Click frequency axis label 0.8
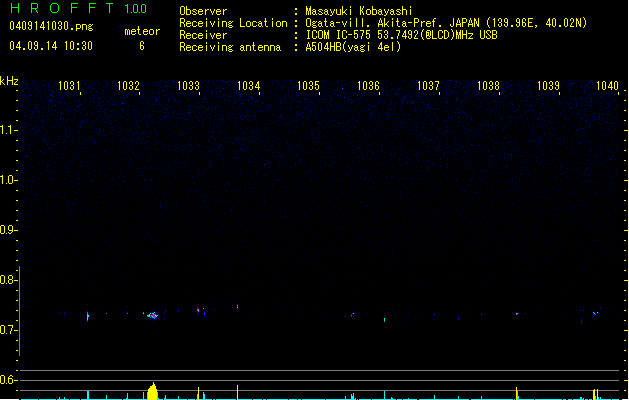629x400 pixels. click(x=8, y=280)
